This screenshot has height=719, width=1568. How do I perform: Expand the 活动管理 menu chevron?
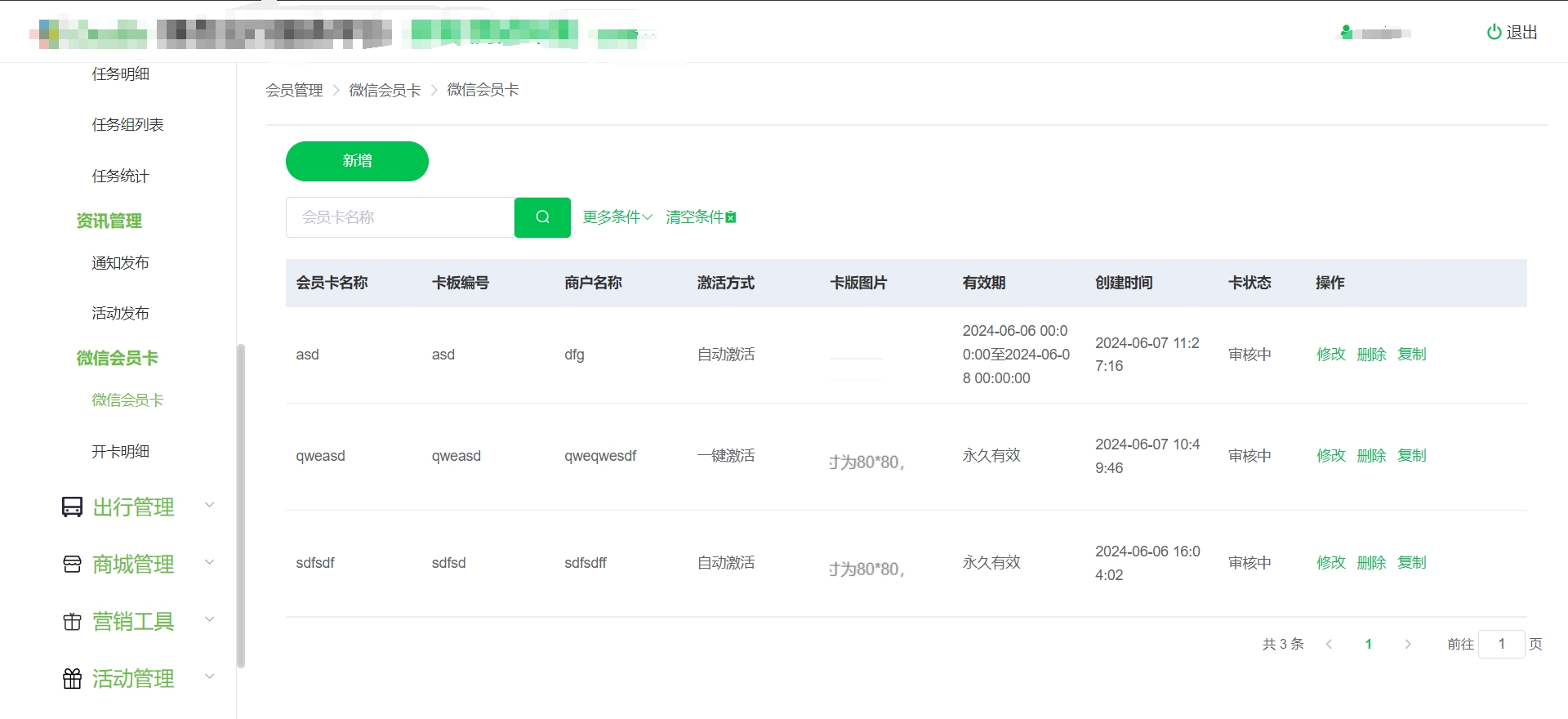209,677
